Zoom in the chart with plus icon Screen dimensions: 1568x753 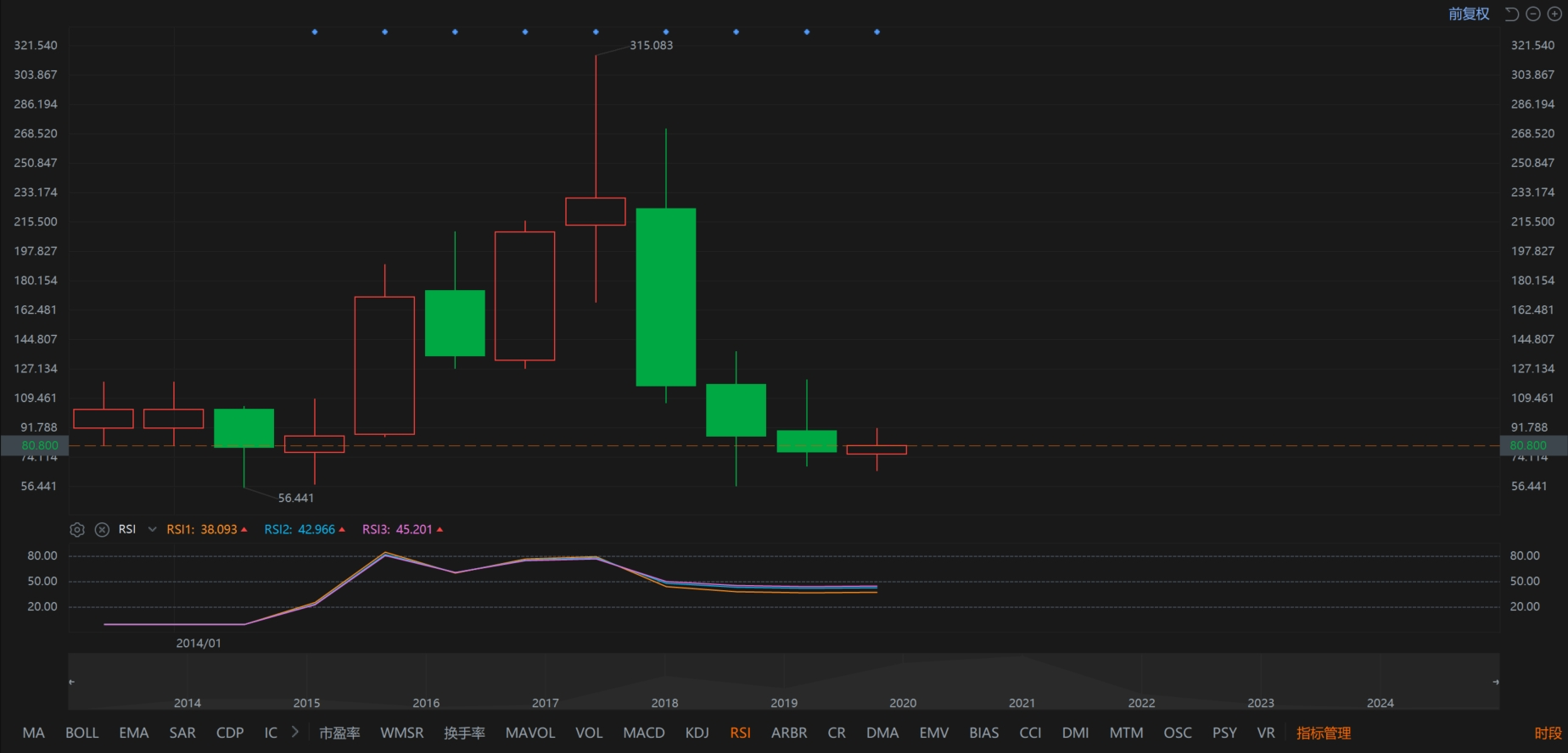click(x=1554, y=14)
